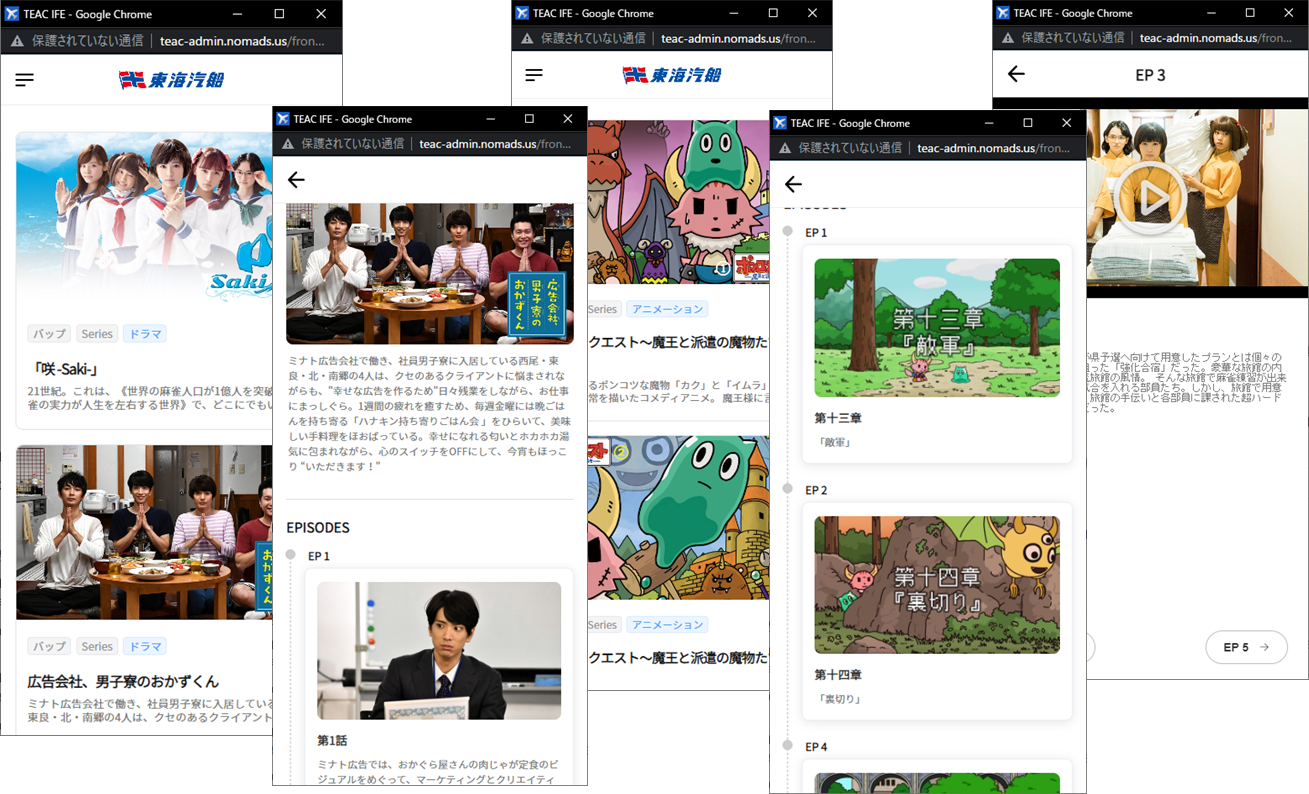1309x794 pixels.
Task: Select the EP 4 timeline label
Action: coord(816,747)
